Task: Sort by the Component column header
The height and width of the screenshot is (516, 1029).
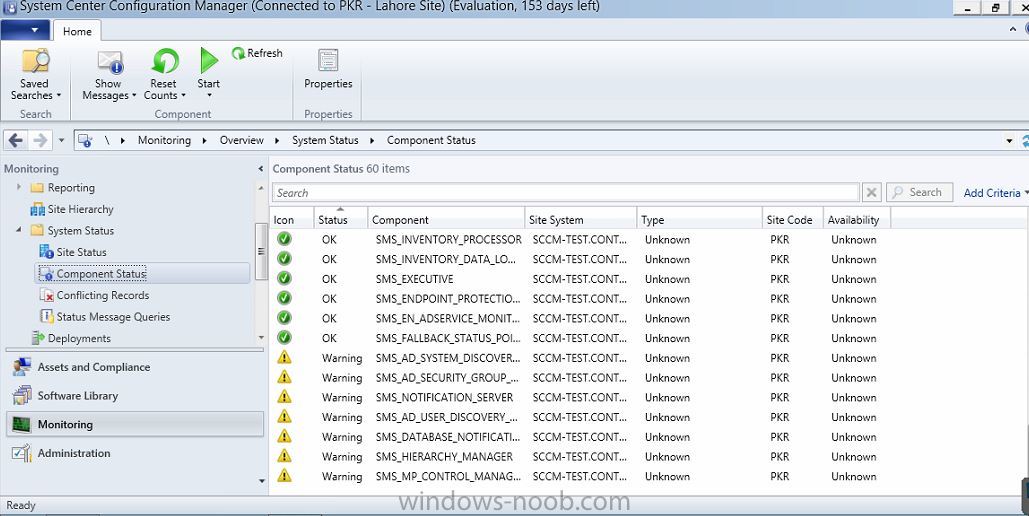Action: pyautogui.click(x=446, y=220)
